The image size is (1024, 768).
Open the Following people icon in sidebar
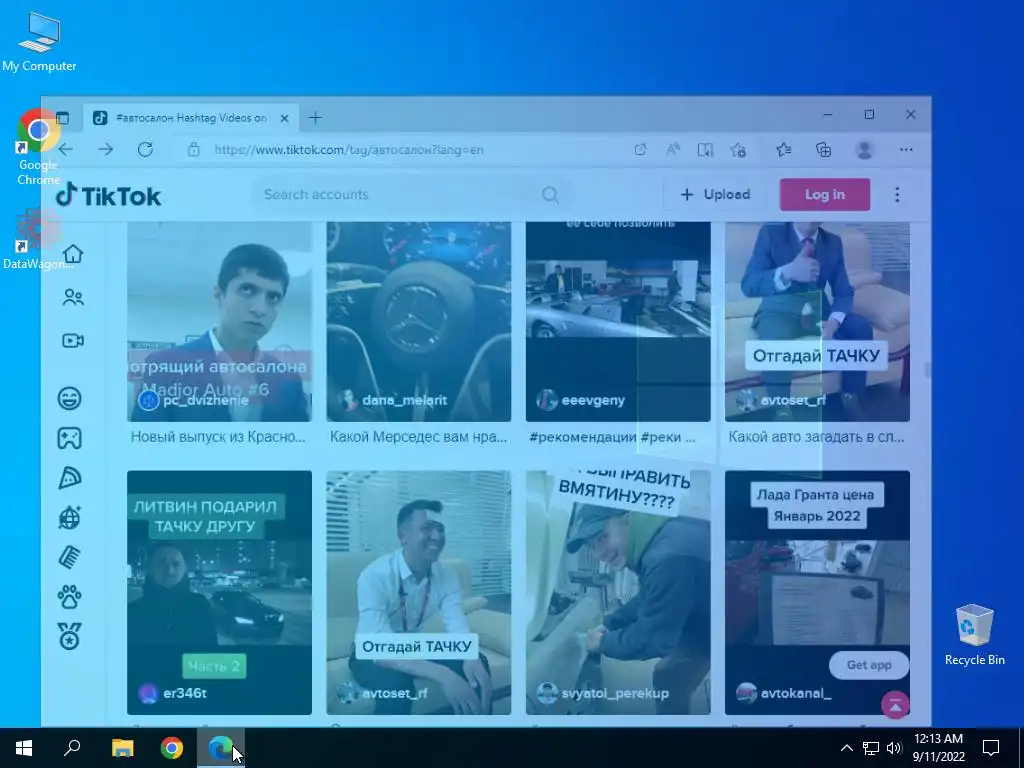click(x=72, y=298)
